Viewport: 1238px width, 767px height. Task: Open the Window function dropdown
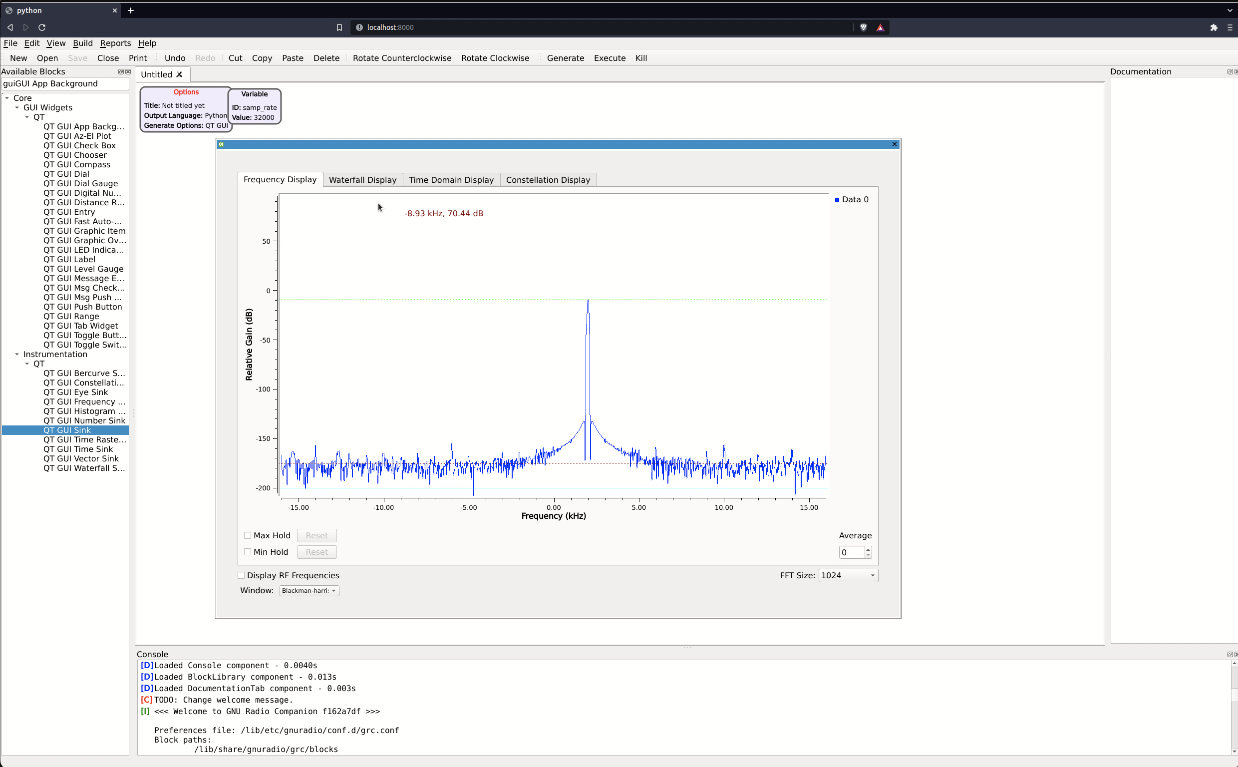tap(308, 589)
